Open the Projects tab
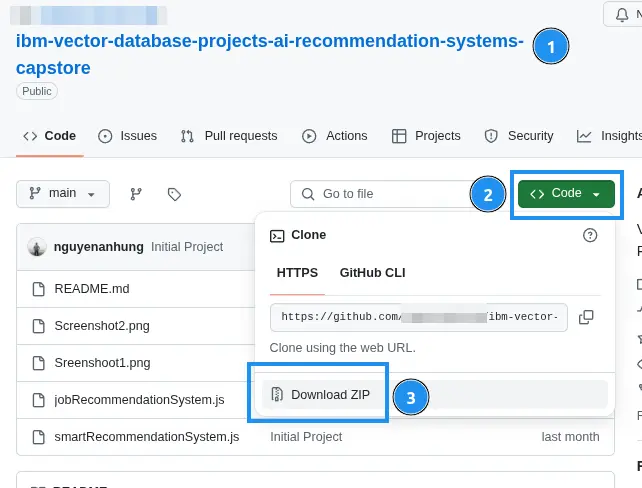Viewport: 642px width, 488px height. pos(426,136)
